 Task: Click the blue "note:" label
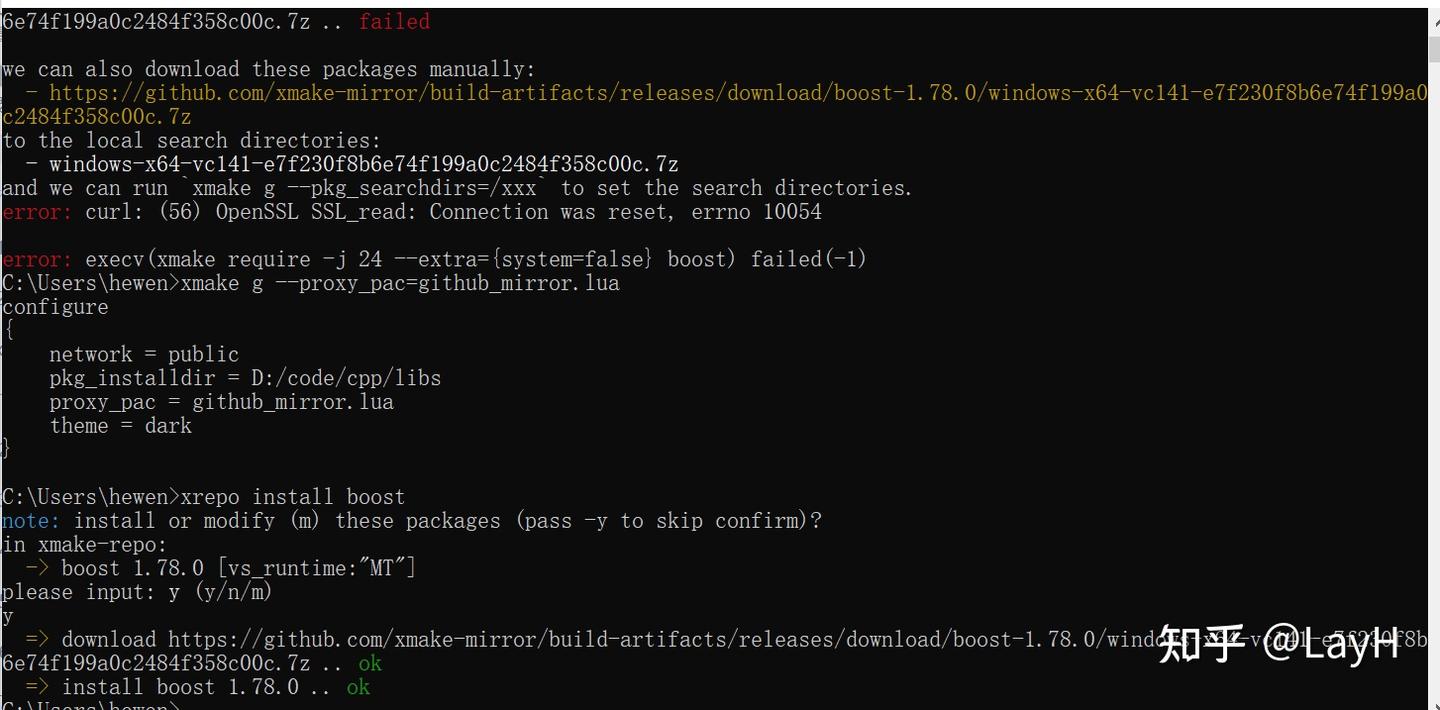point(31,521)
